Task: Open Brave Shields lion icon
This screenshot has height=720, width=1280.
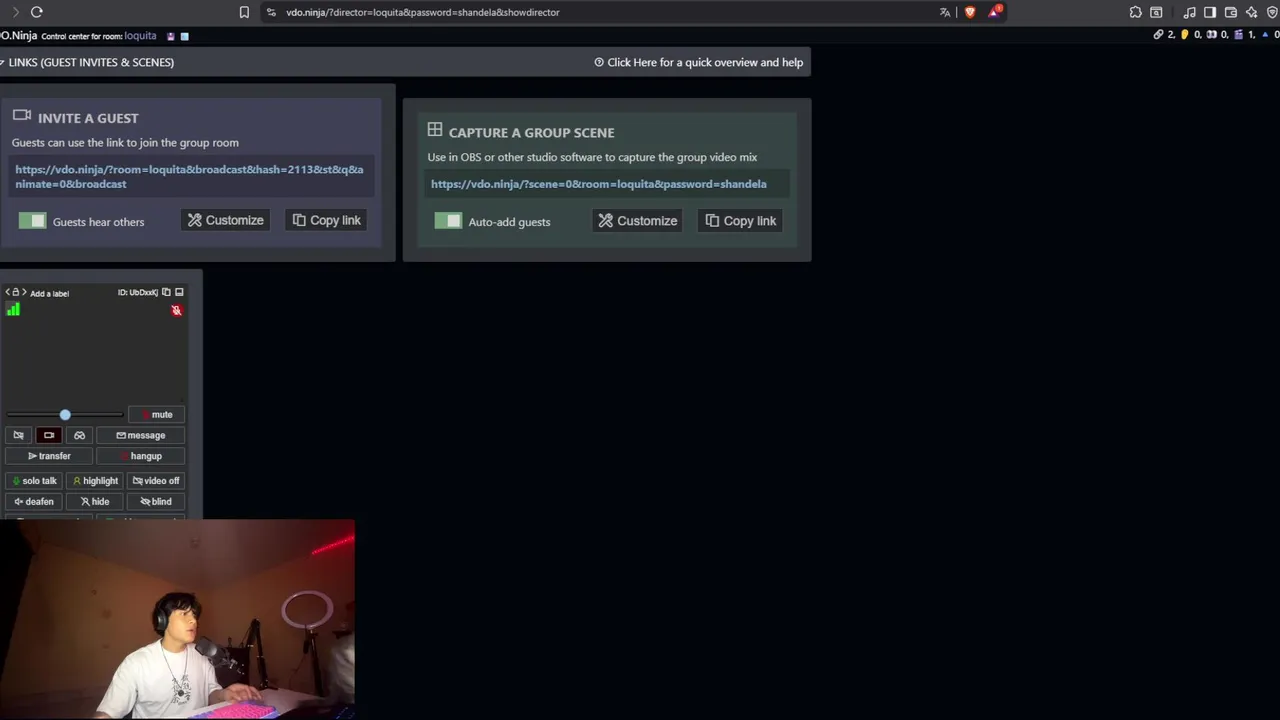Action: (x=970, y=12)
